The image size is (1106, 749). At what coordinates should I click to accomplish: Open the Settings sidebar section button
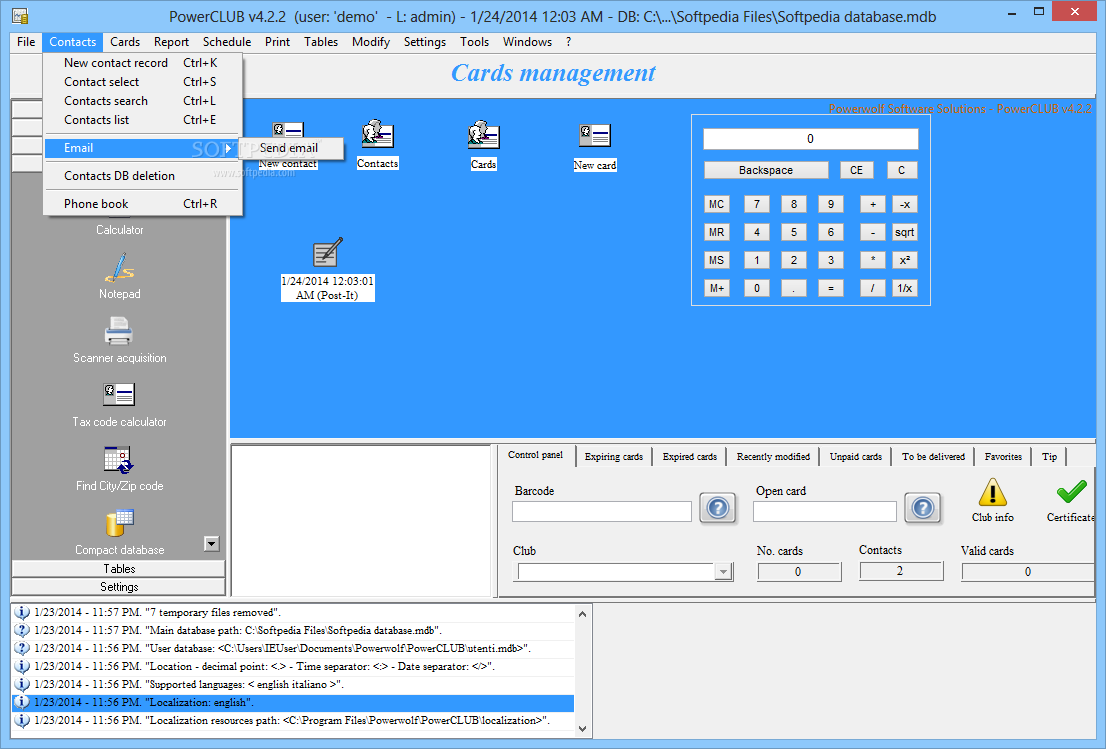[118, 587]
